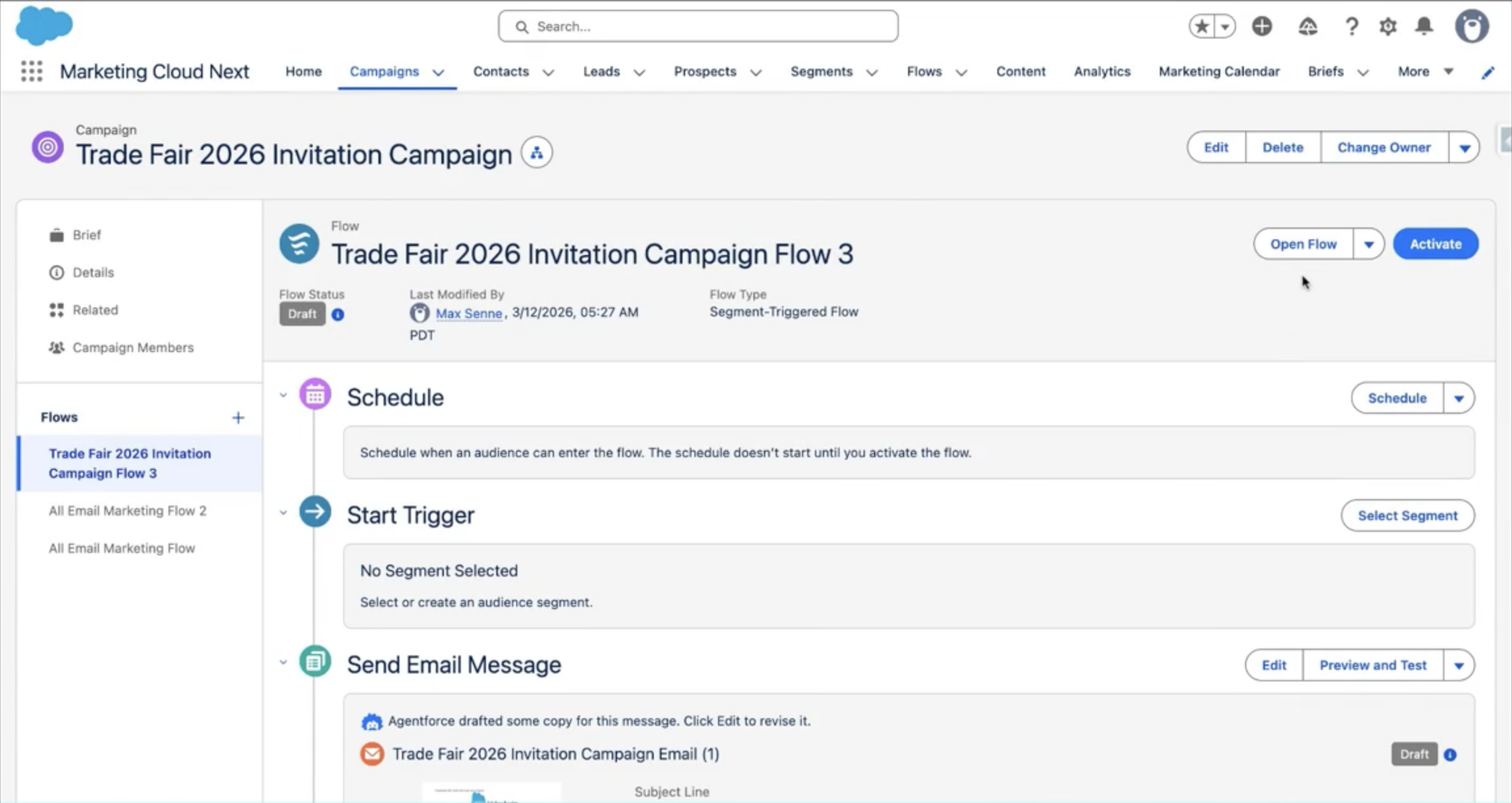Click the pencil edit navigation icon

point(1488,72)
